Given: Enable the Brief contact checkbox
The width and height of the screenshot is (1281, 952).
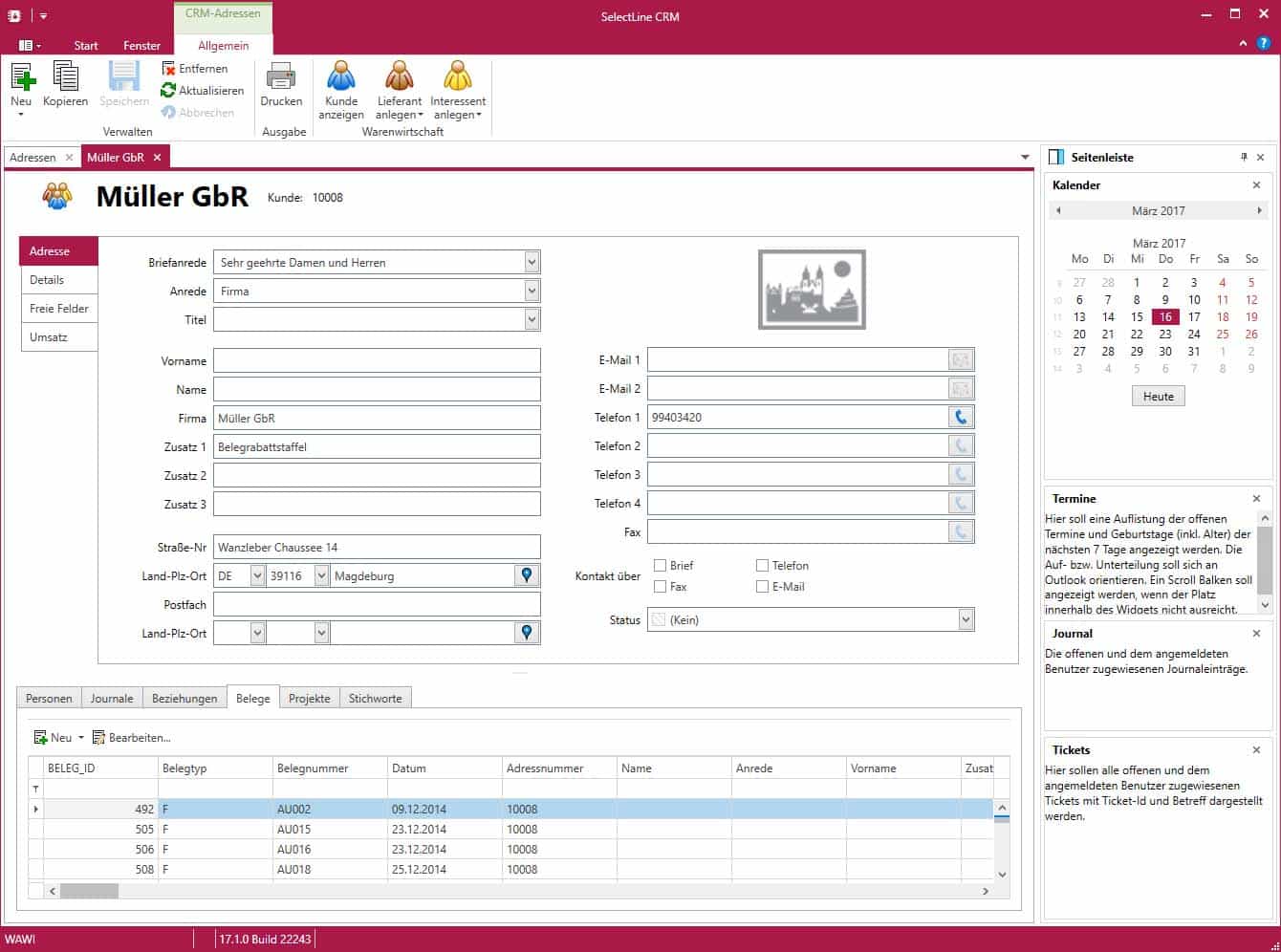Looking at the screenshot, I should (660, 566).
